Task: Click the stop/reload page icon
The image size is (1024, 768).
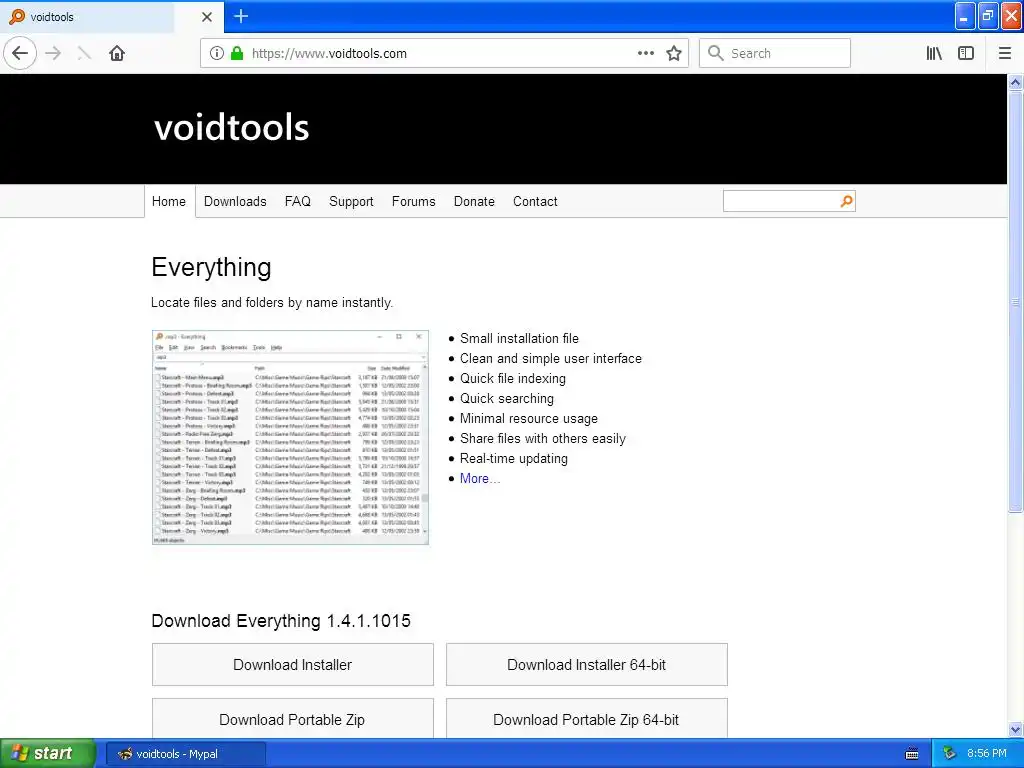Action: (84, 54)
